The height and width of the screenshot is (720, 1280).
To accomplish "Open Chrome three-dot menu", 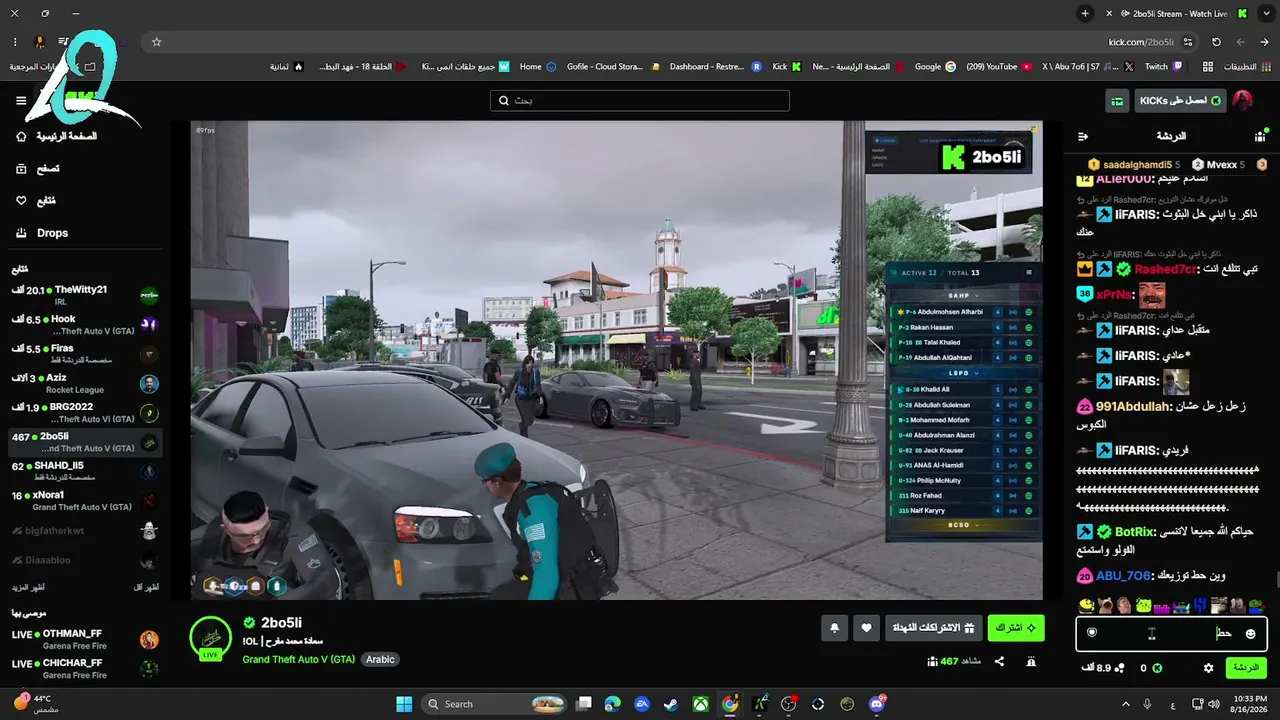I will click(x=15, y=42).
